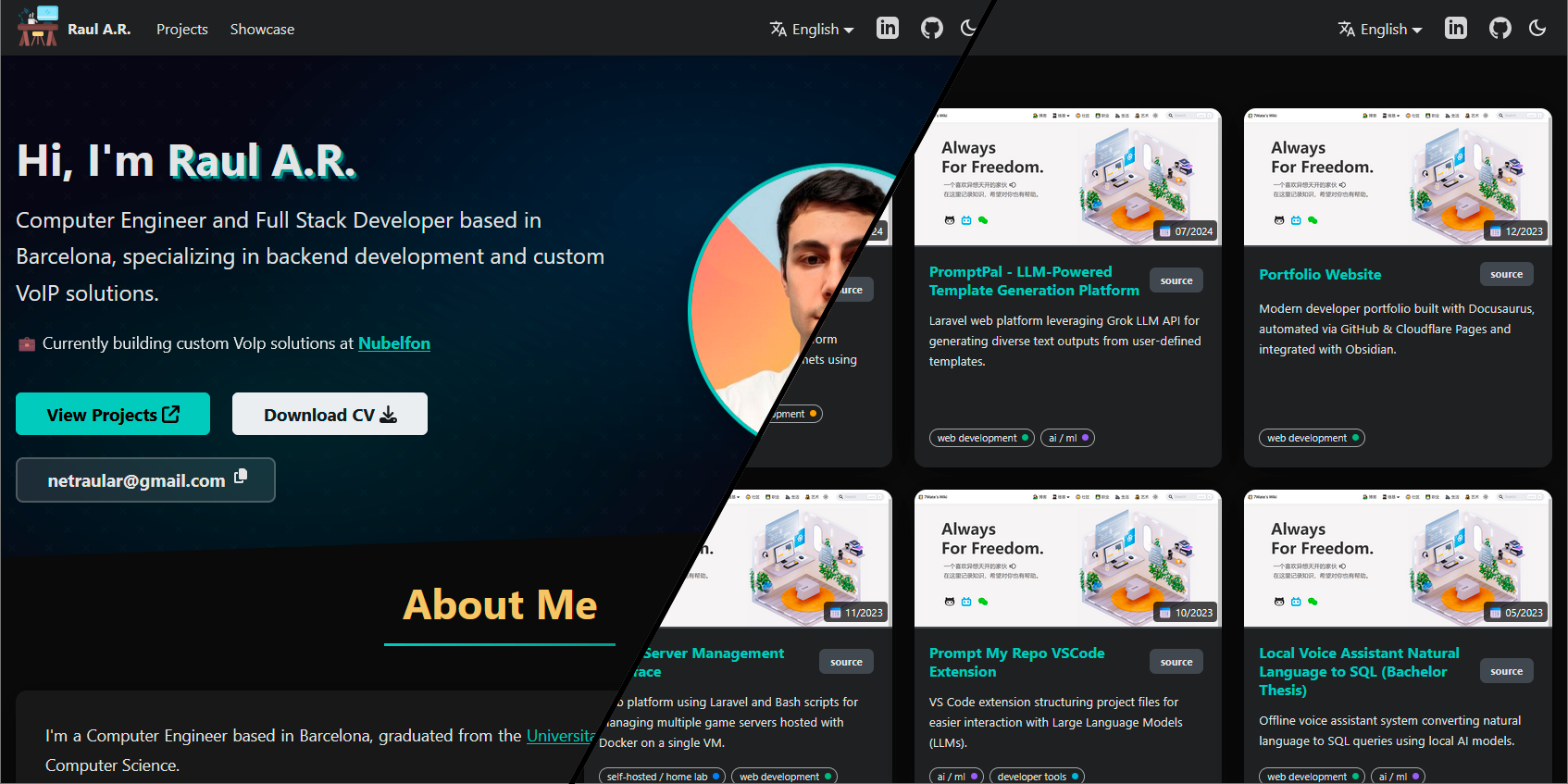Follow the Nubelfon link
The image size is (1568, 784).
click(x=393, y=343)
